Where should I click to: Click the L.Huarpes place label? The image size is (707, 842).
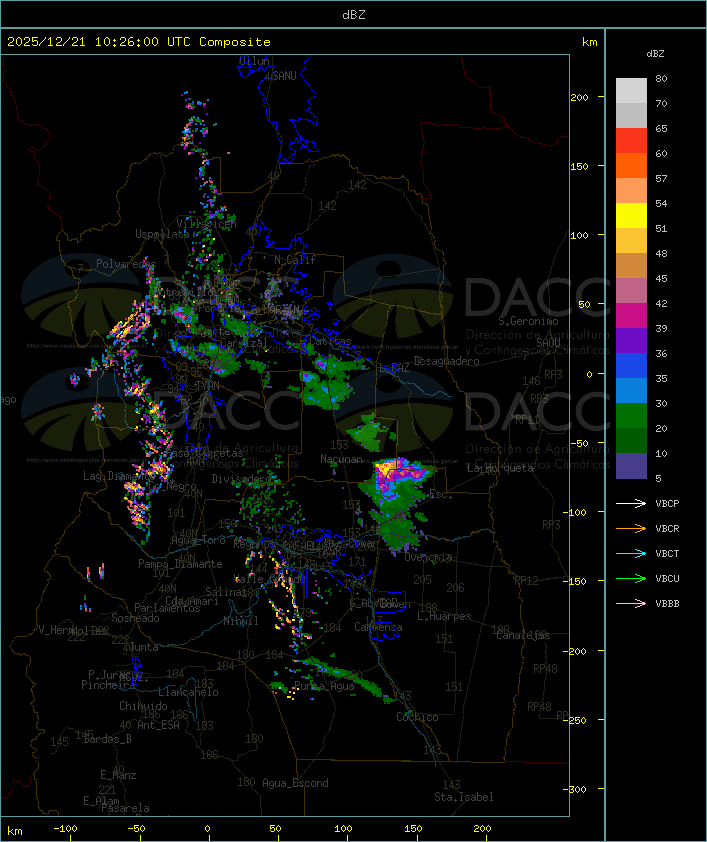[x=444, y=616]
